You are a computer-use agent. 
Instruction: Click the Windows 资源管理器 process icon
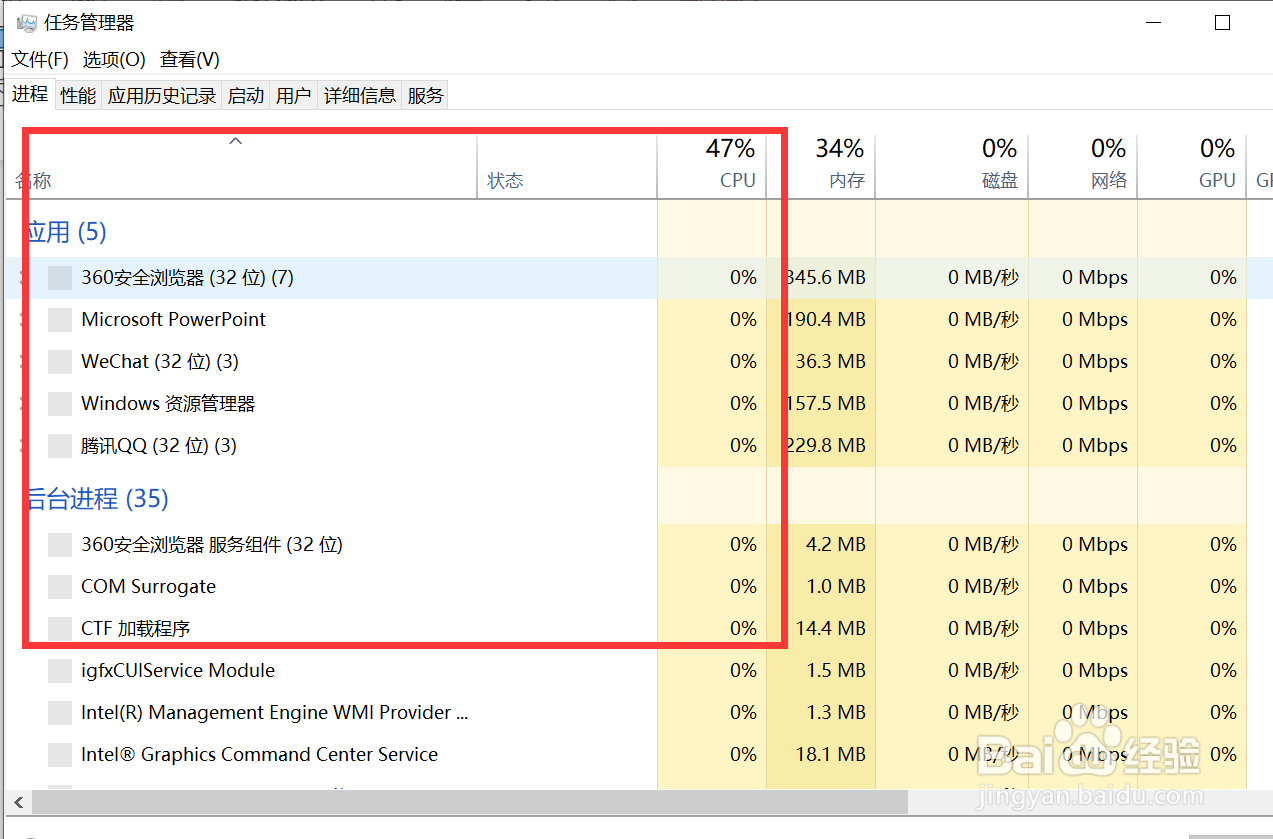pyautogui.click(x=60, y=404)
